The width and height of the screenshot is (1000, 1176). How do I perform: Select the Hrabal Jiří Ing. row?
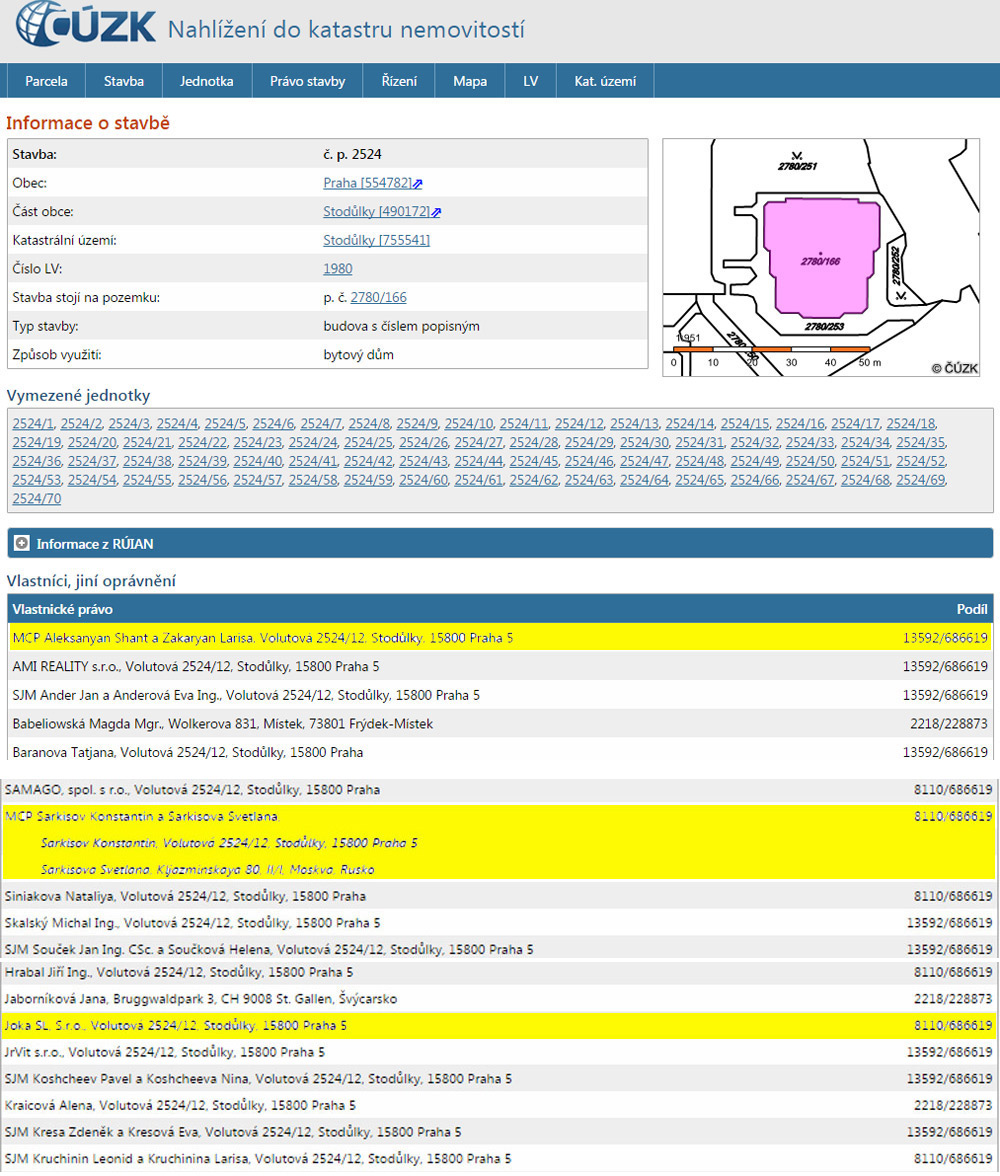coord(499,972)
